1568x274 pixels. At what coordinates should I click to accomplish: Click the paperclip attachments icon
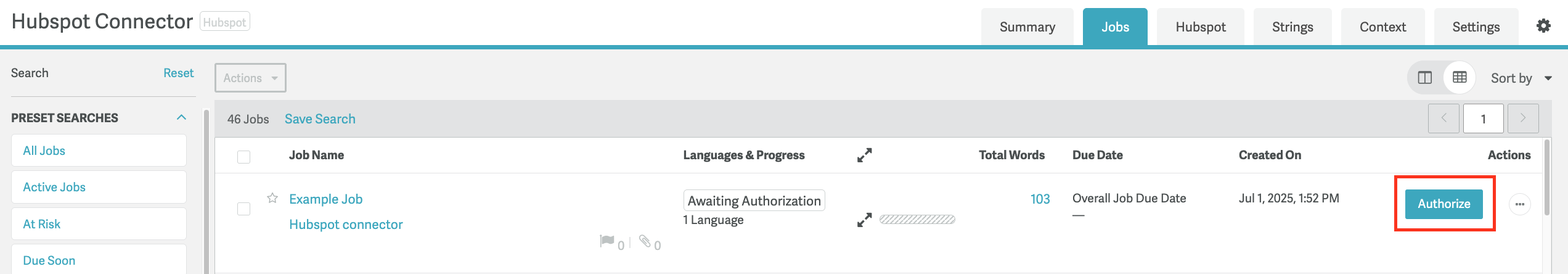click(645, 241)
